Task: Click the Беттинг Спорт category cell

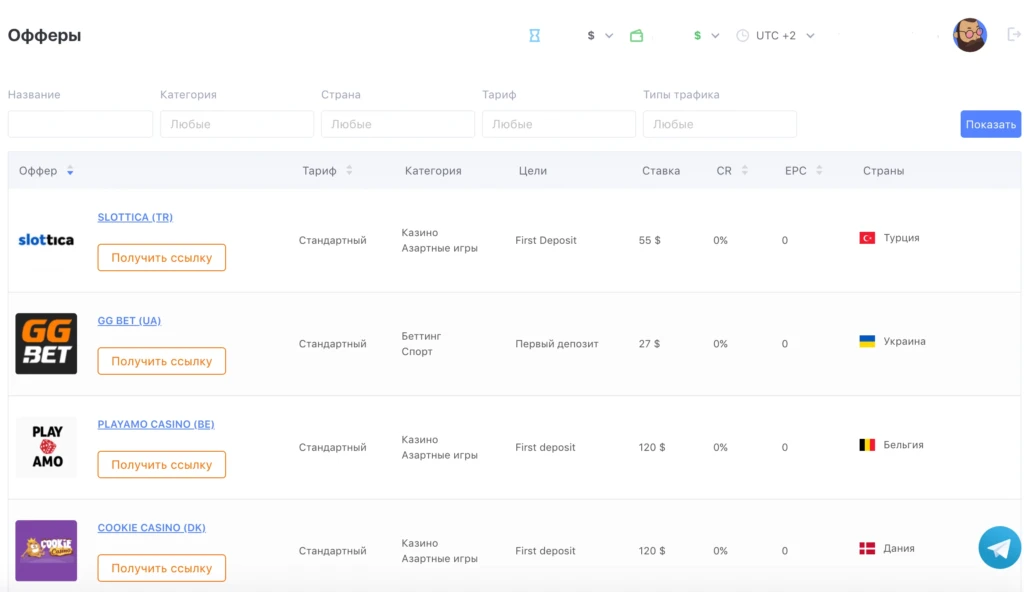Action: 421,344
